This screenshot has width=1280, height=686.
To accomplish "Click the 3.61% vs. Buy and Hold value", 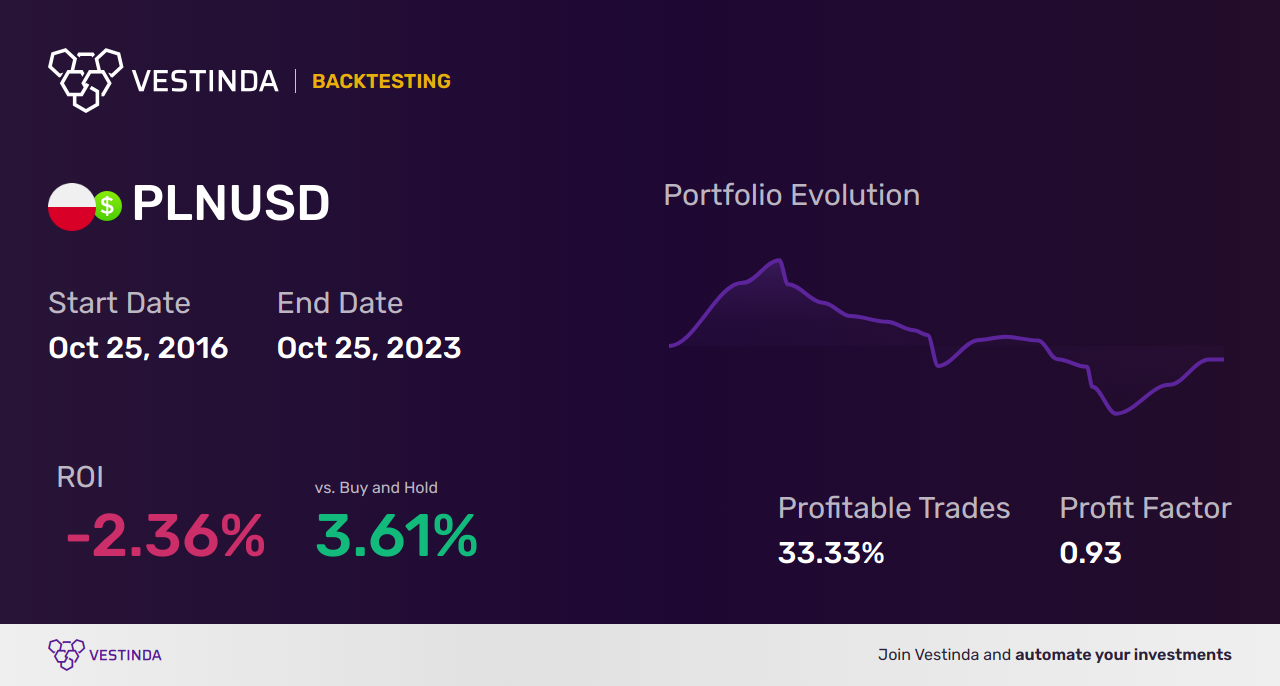I will click(x=396, y=536).
